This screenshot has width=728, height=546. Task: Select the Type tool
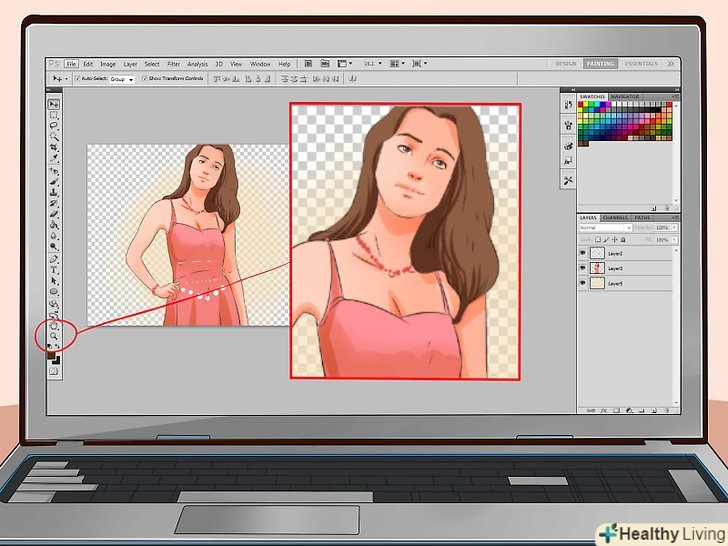coord(54,270)
